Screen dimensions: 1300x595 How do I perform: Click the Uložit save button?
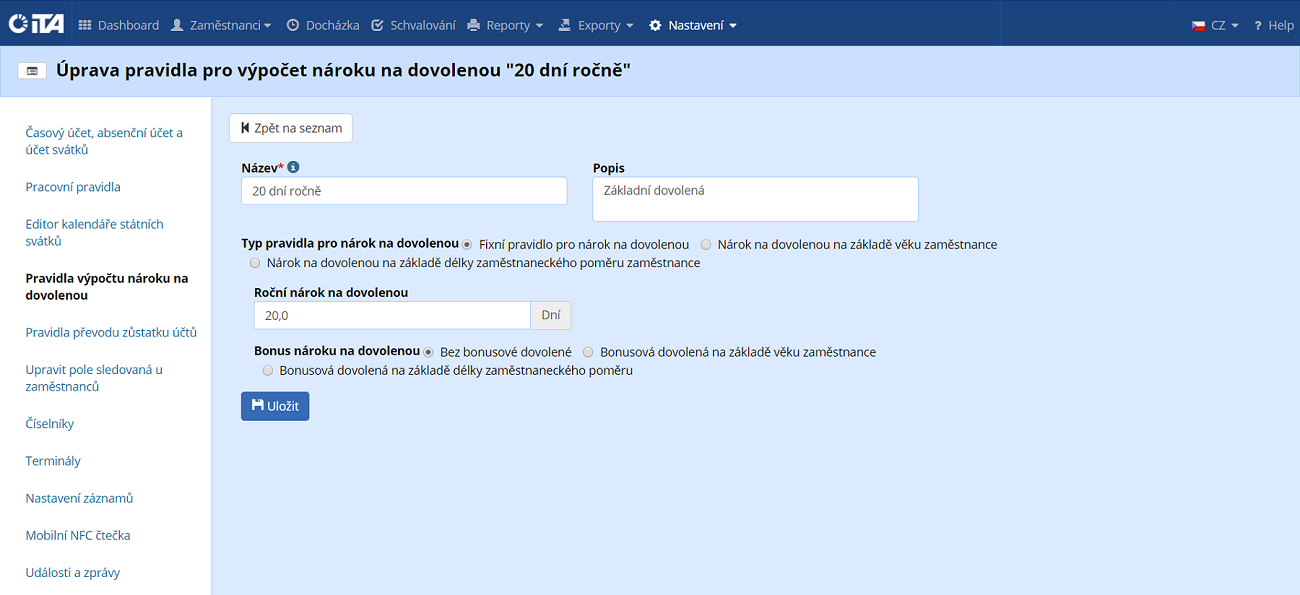275,406
